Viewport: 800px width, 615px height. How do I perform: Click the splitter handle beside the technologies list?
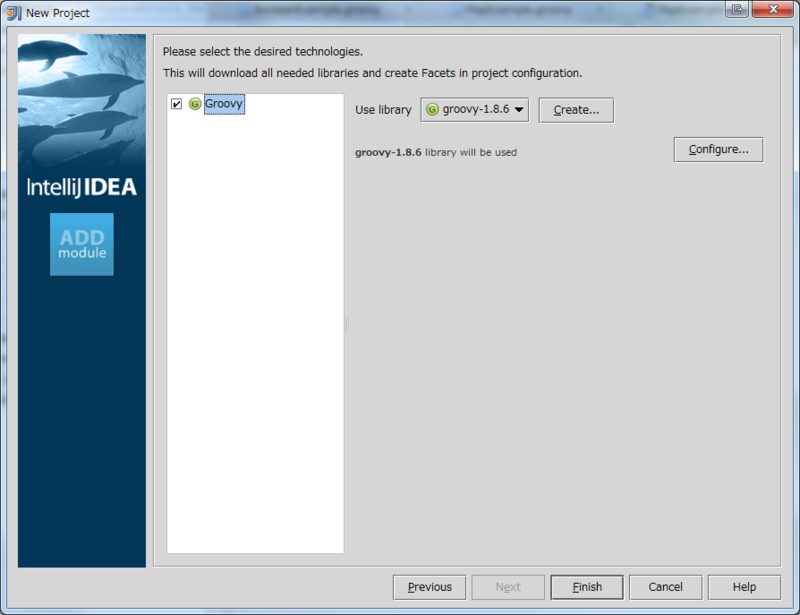pyautogui.click(x=347, y=323)
